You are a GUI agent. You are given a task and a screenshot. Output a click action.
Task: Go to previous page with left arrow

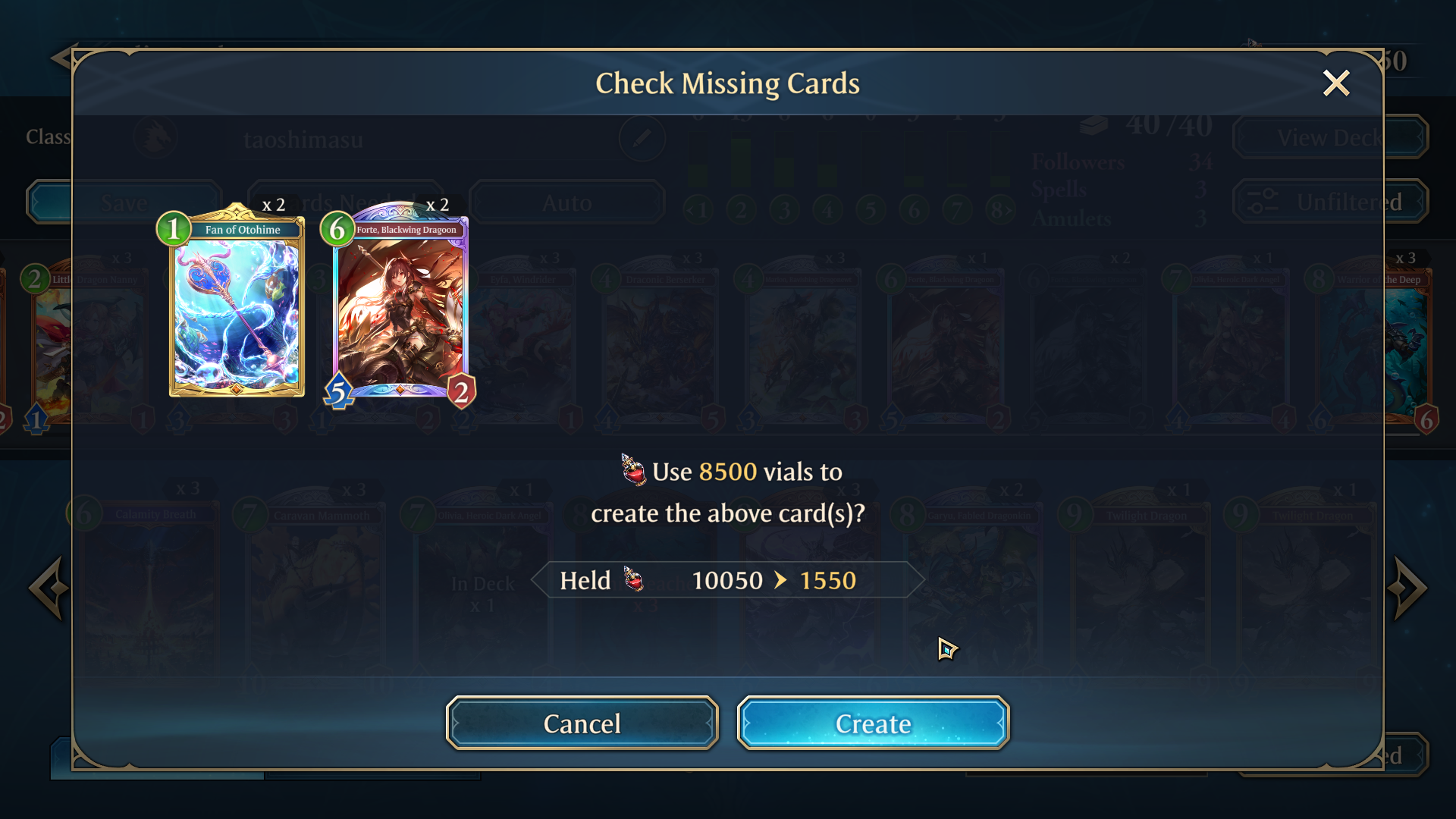pyautogui.click(x=49, y=588)
